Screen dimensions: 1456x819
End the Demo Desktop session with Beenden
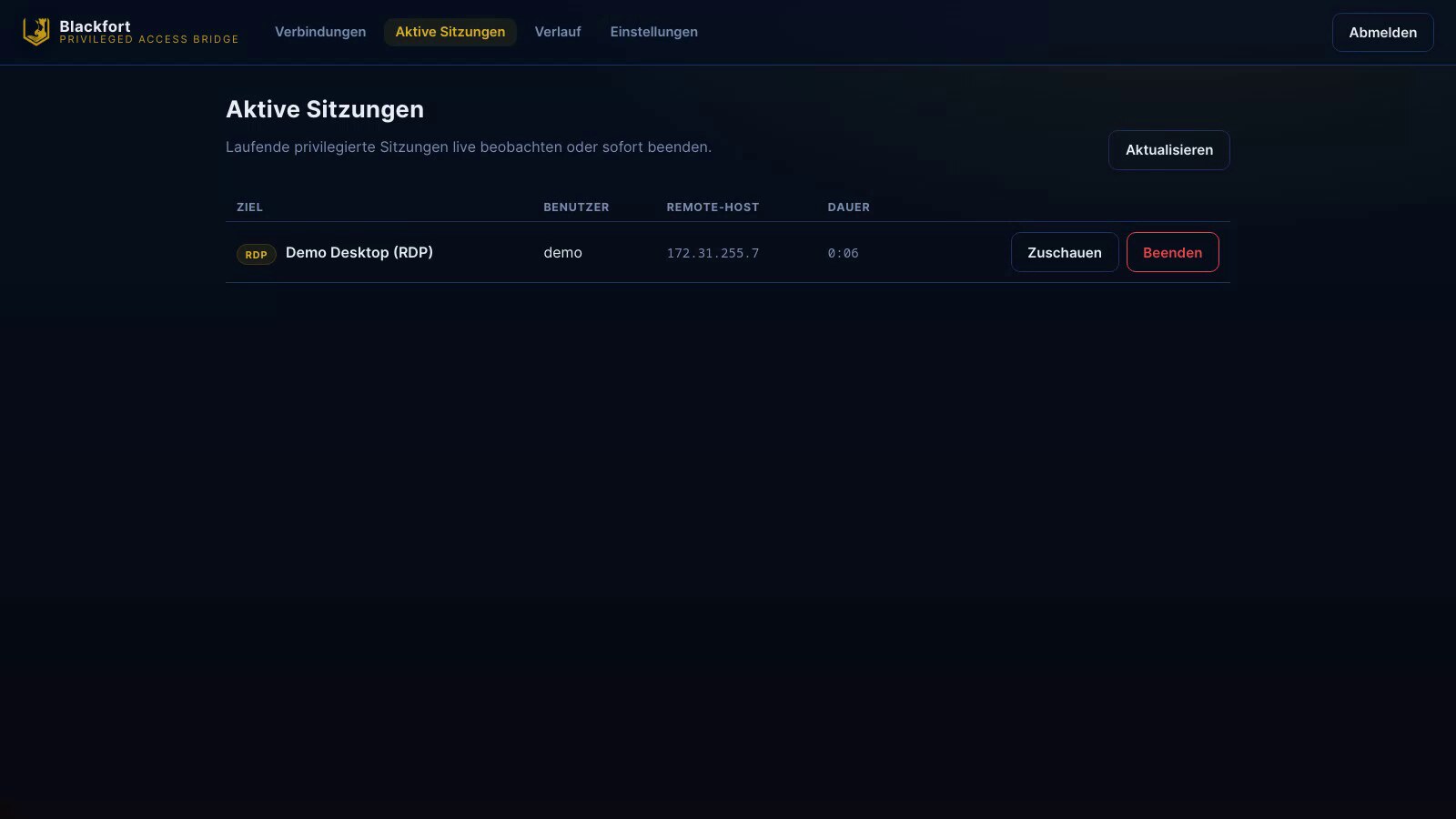click(x=1173, y=252)
